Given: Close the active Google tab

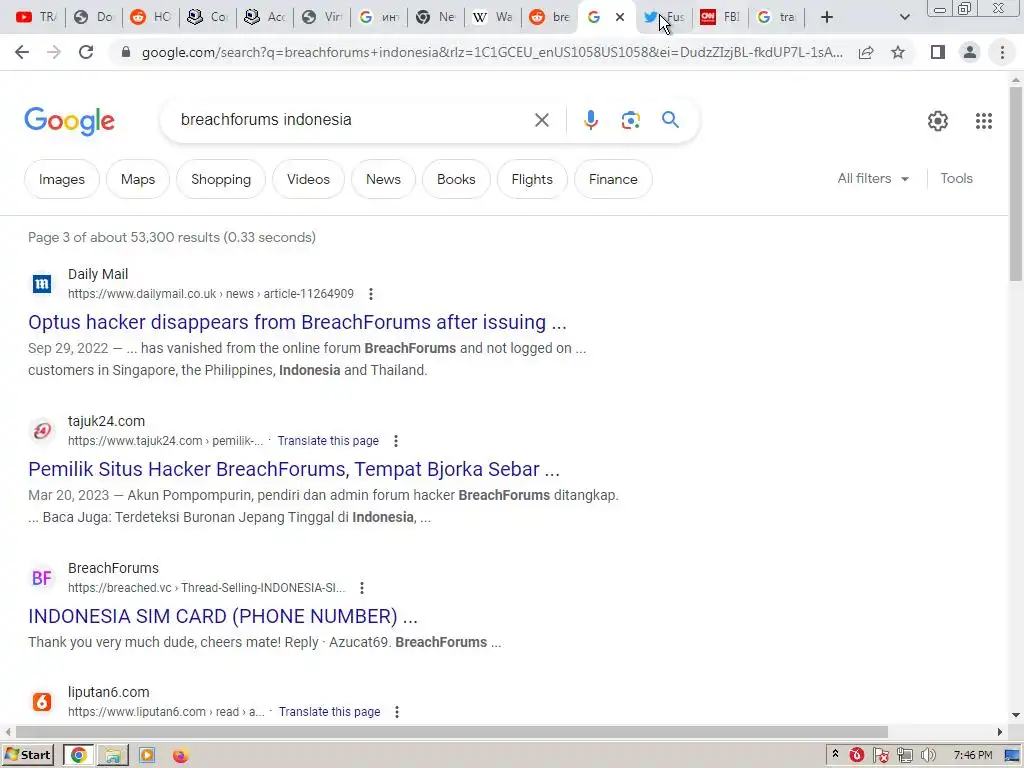Looking at the screenshot, I should click(620, 18).
